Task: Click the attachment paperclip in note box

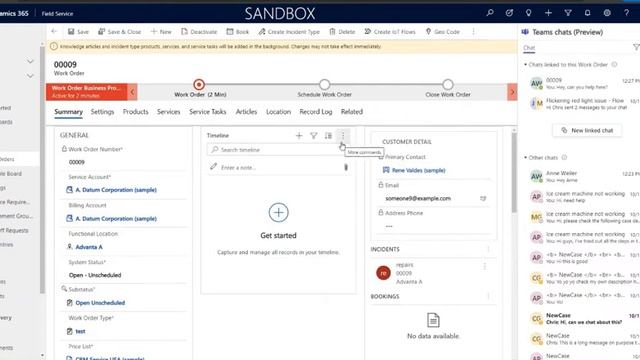Action: (x=346, y=167)
